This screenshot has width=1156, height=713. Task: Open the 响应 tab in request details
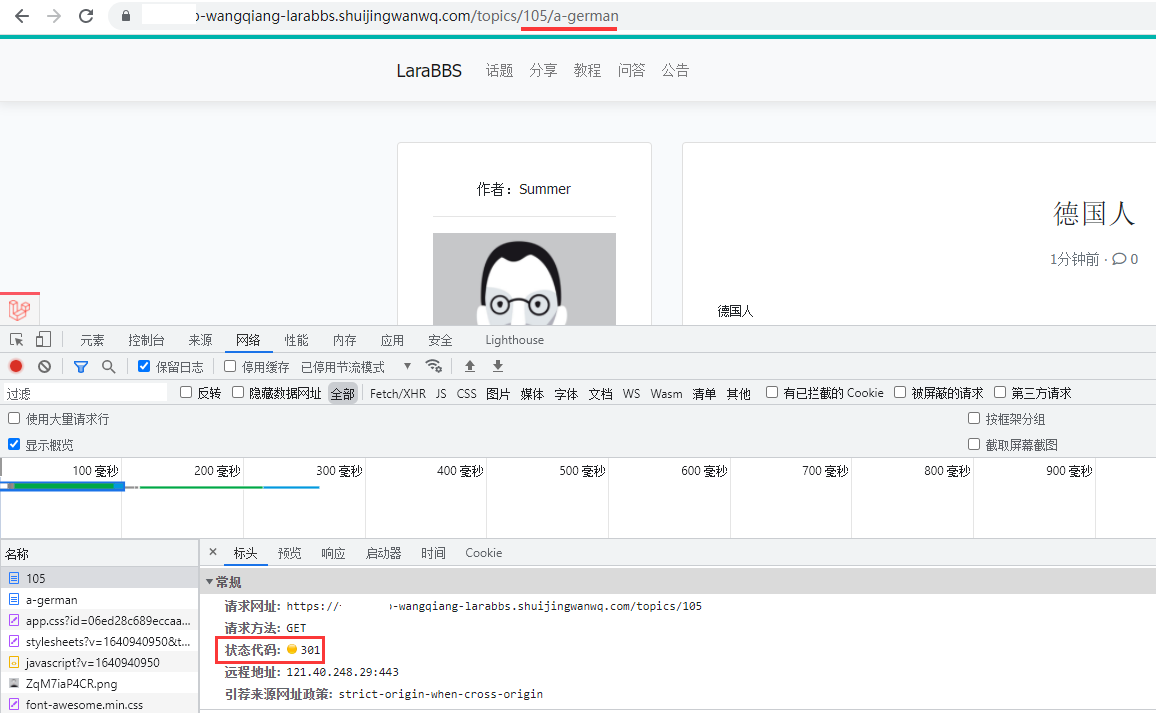[333, 553]
